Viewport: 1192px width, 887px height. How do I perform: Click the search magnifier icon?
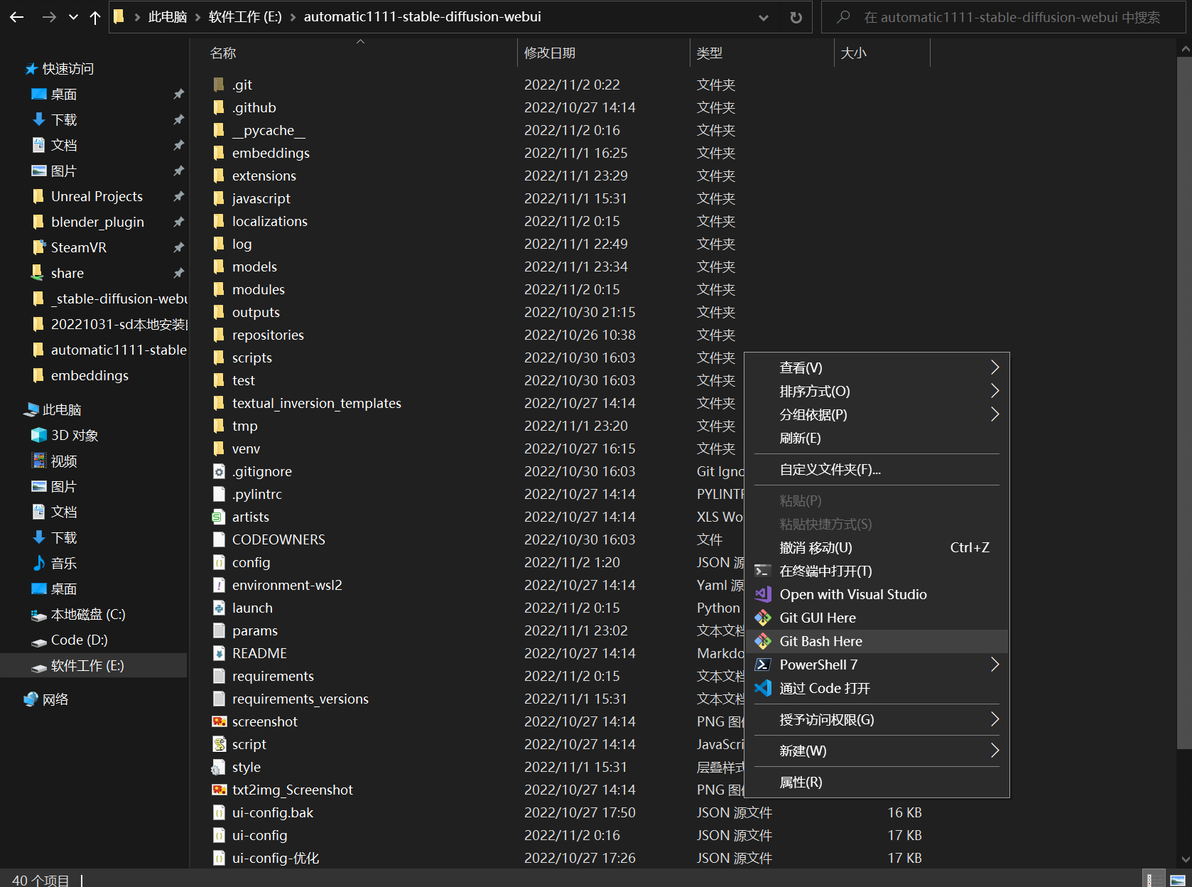(x=843, y=17)
